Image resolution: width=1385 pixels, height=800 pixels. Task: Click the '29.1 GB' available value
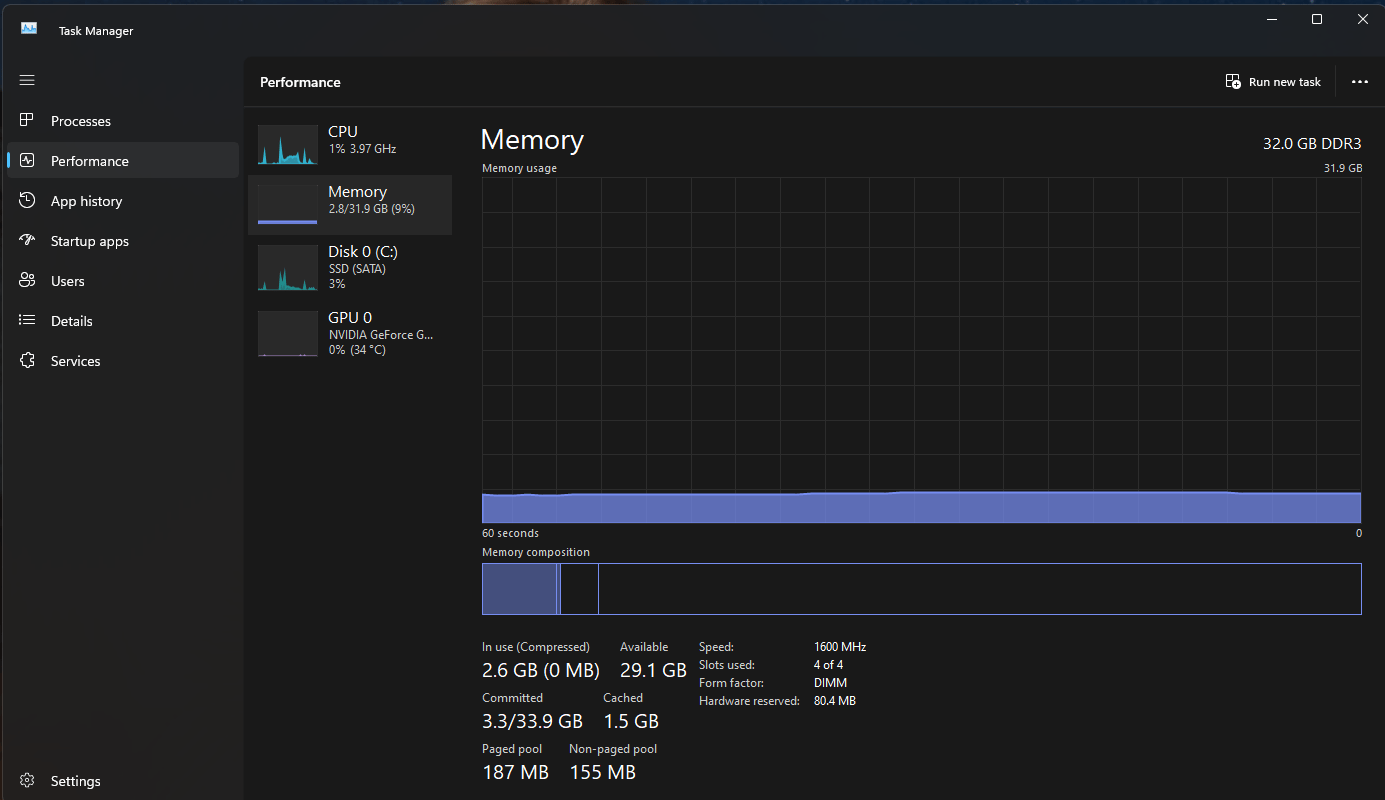click(x=653, y=670)
